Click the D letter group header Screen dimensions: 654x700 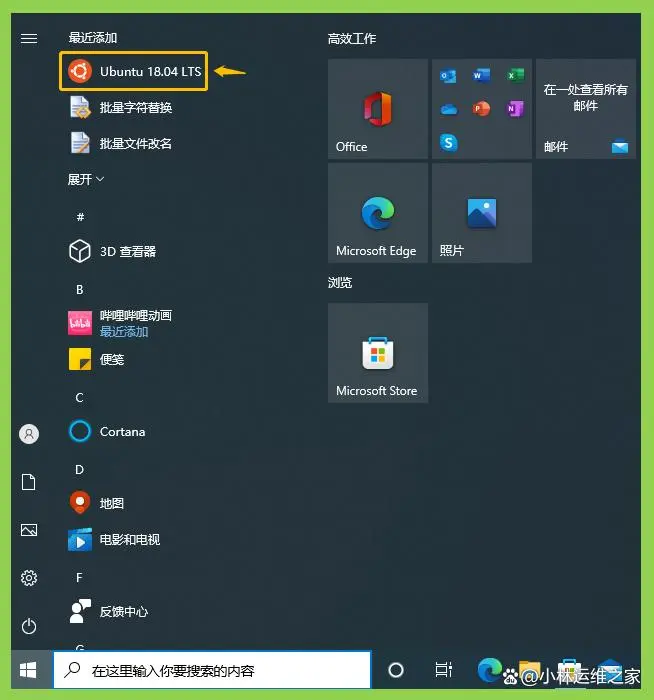[79, 470]
